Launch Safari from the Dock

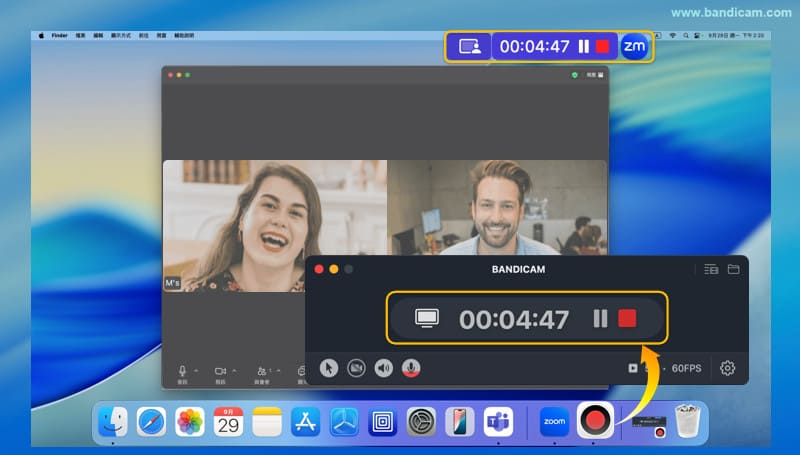click(152, 422)
